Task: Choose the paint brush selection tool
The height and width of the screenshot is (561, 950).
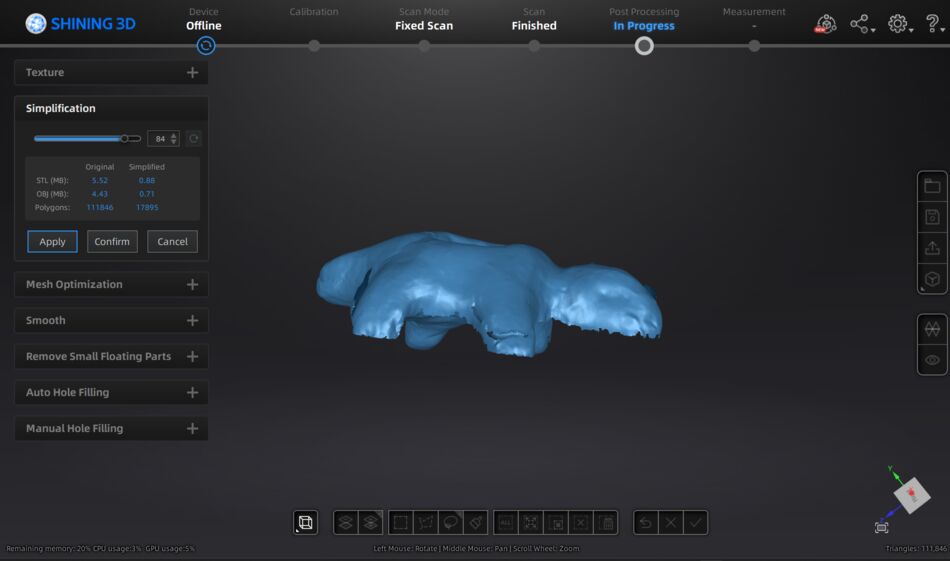Action: [x=476, y=522]
